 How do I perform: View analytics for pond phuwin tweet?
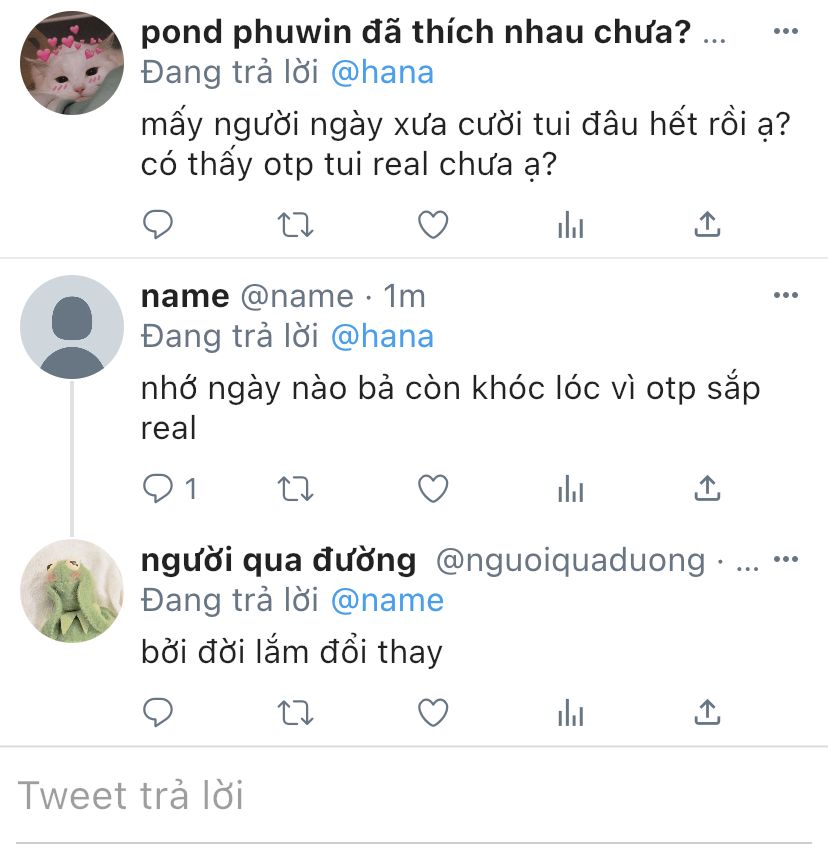[570, 225]
